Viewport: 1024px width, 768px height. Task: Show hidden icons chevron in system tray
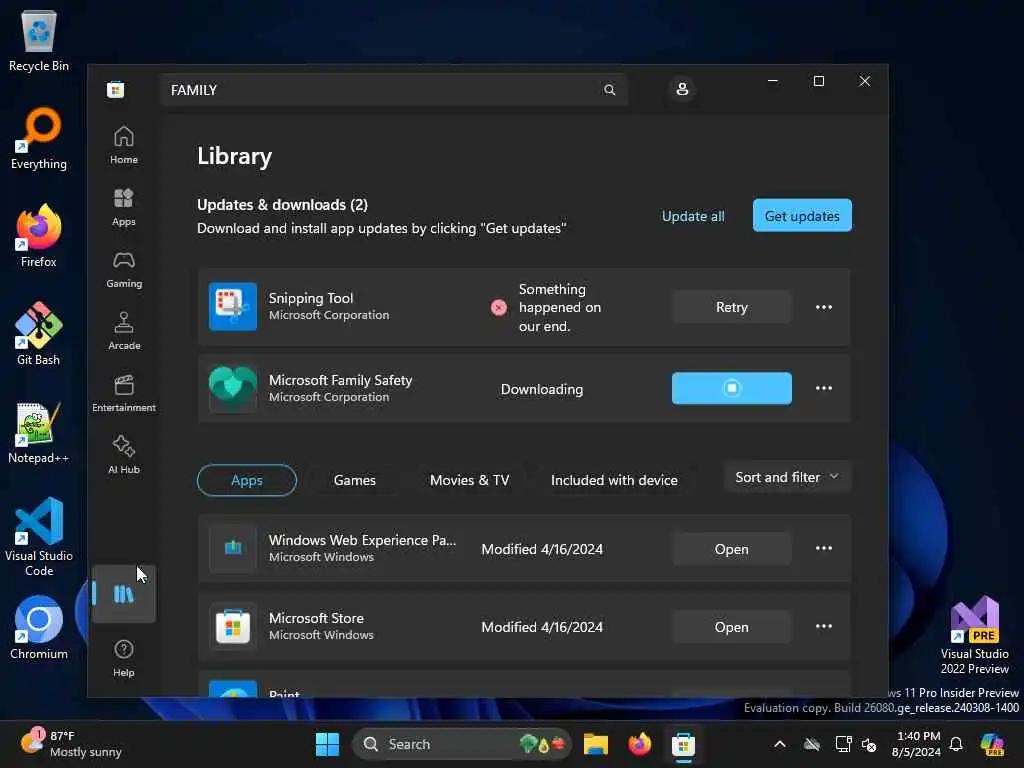[x=780, y=744]
